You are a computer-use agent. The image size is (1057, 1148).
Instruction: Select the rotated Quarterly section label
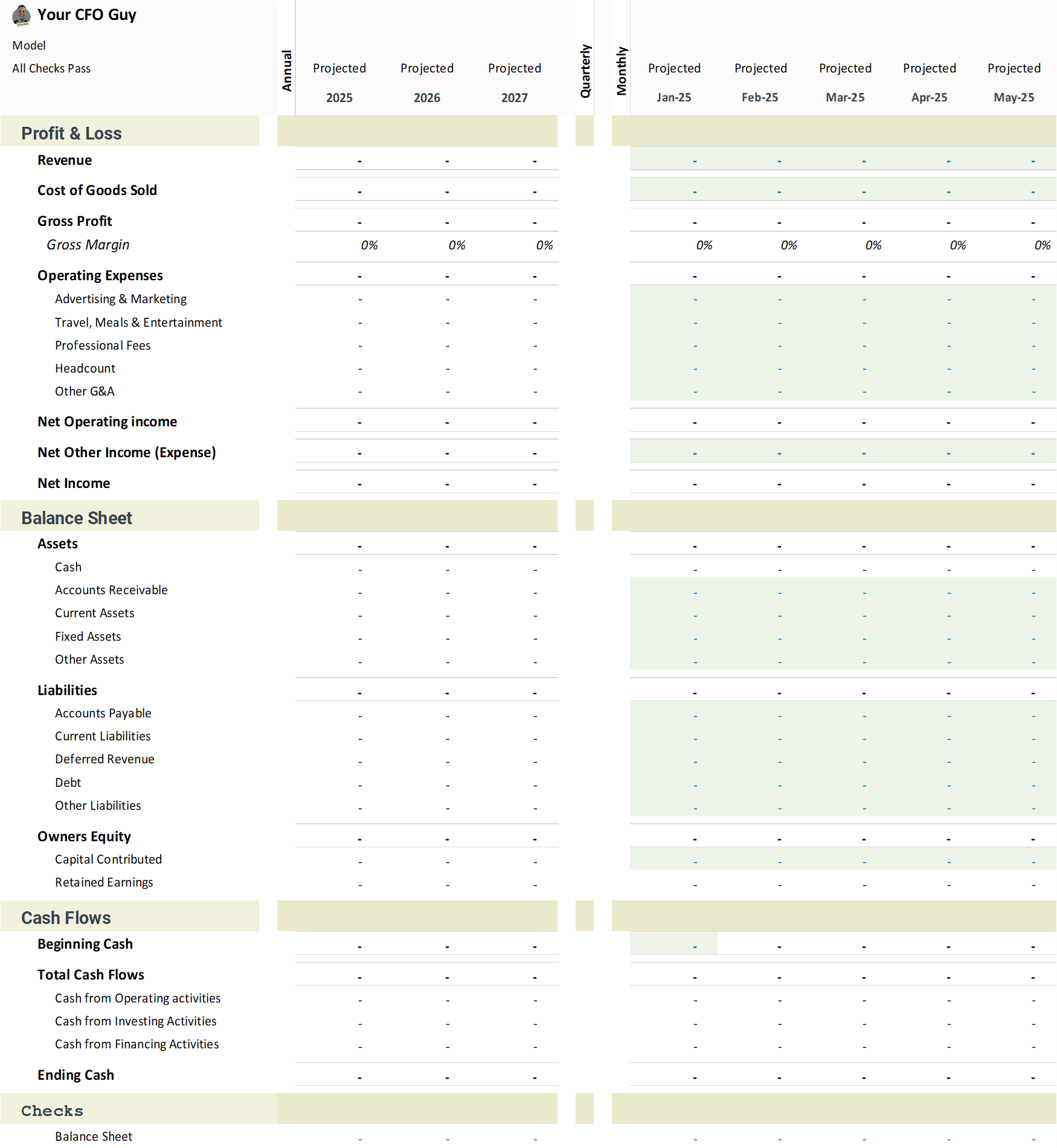point(585,71)
